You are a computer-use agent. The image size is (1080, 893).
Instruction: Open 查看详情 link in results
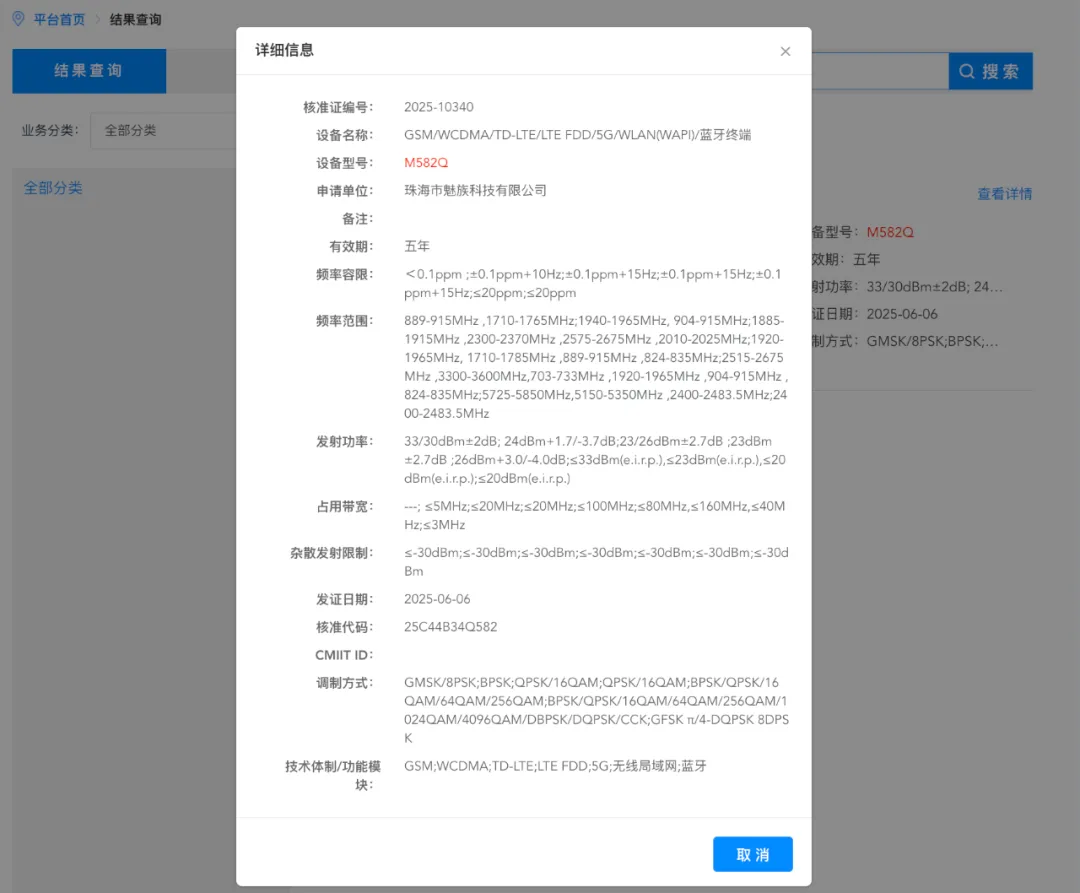pyautogui.click(x=1005, y=194)
